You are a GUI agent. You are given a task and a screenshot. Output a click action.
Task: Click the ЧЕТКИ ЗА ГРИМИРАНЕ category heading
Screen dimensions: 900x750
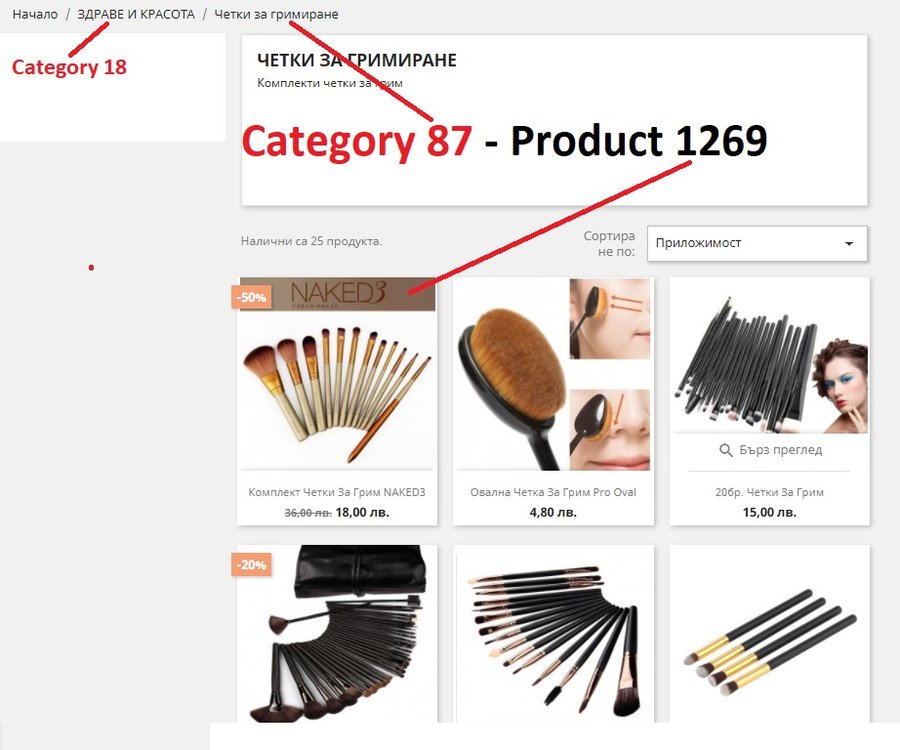[357, 60]
